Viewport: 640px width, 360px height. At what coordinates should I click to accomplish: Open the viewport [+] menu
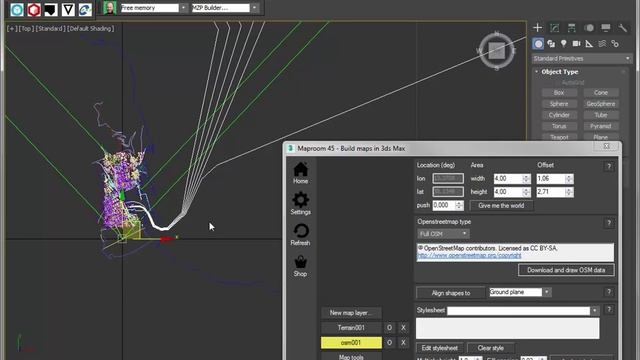[12, 29]
